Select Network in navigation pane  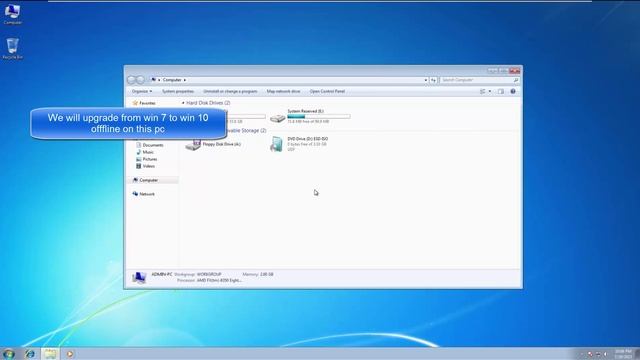click(147, 194)
